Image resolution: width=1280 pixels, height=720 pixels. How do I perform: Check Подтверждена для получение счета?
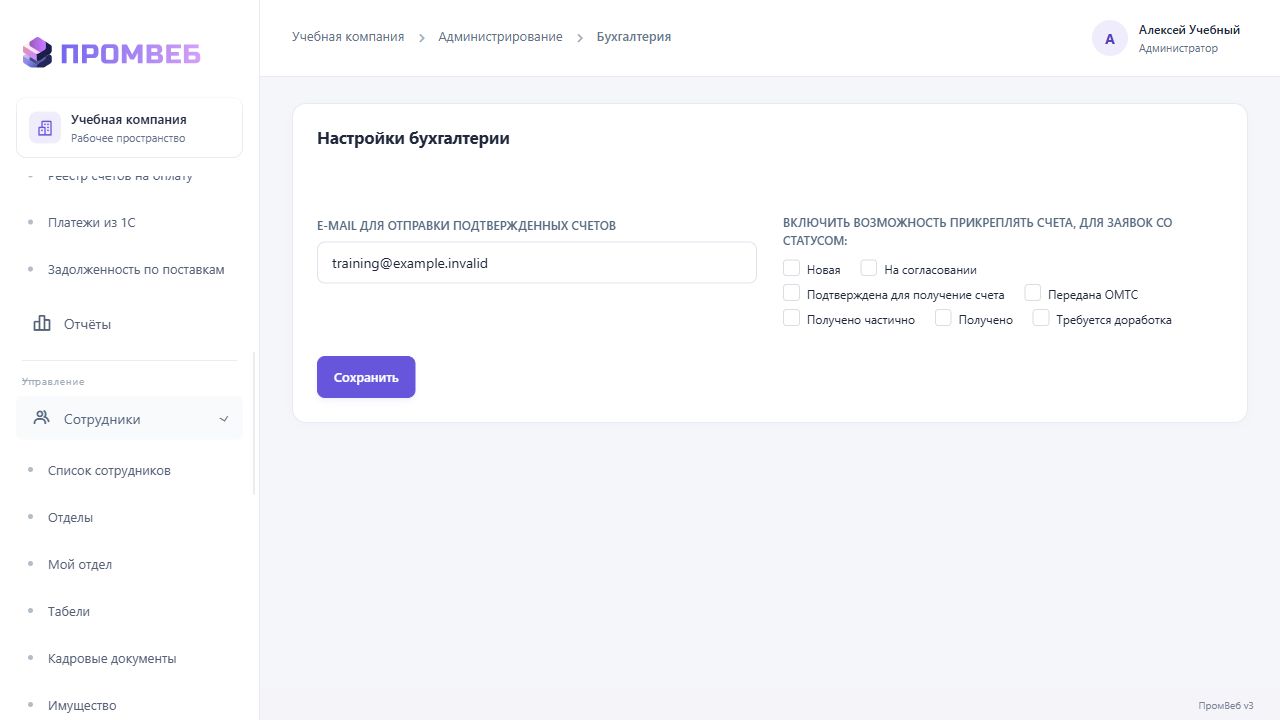tap(792, 293)
